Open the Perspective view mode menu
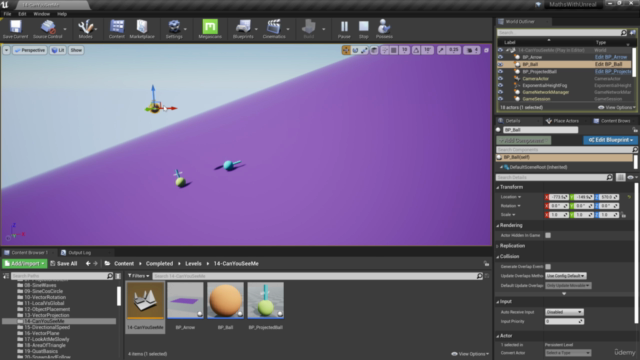Screen dimensions: 640x360 30,50
